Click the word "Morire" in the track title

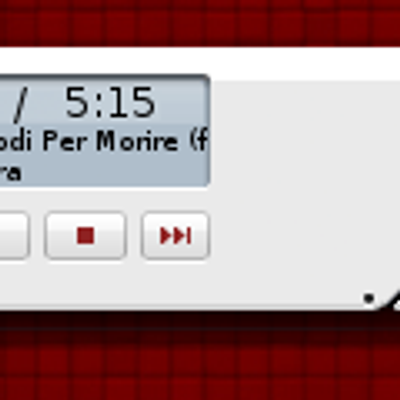point(137,141)
